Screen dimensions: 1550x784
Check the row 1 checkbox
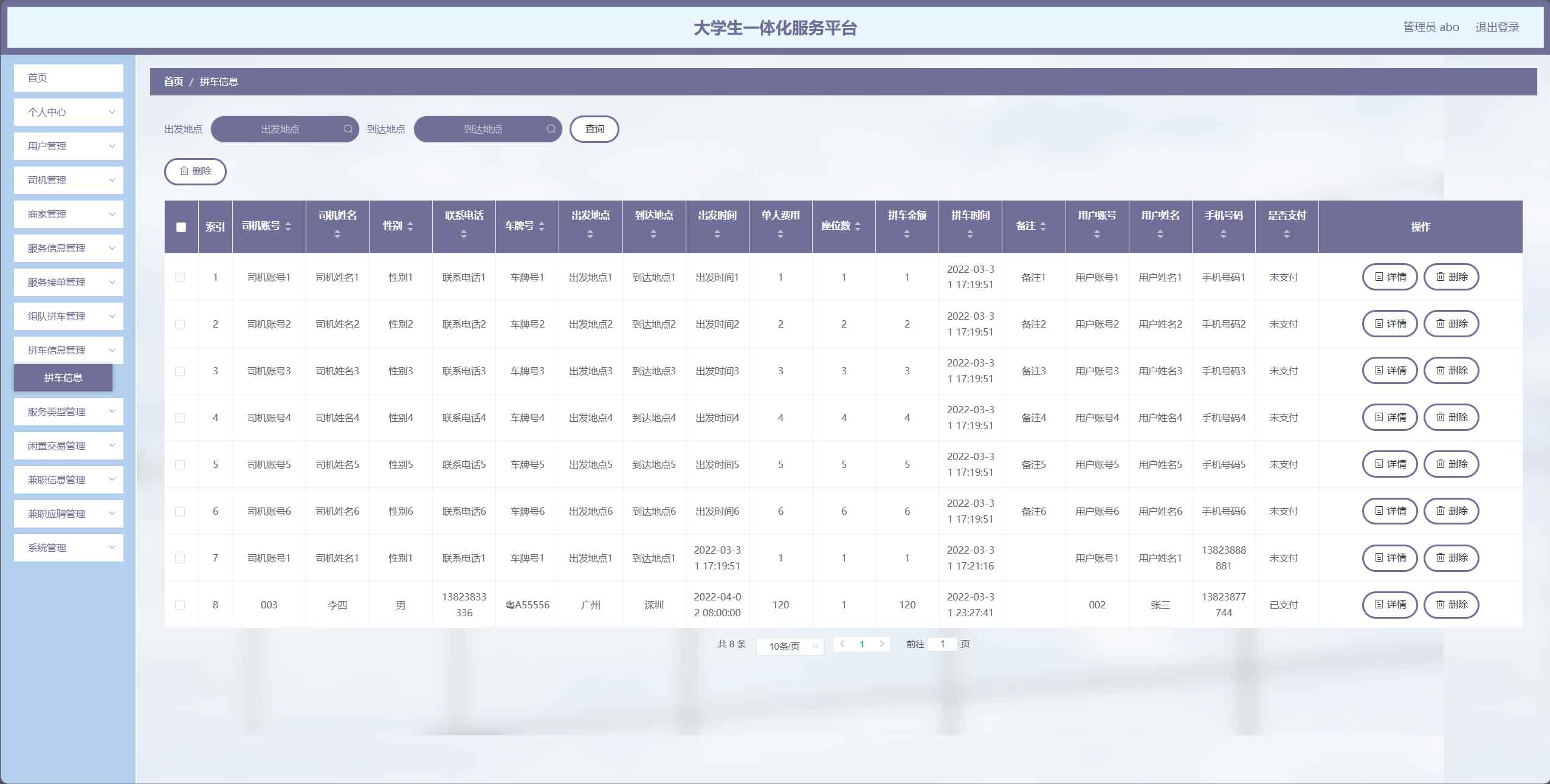tap(180, 277)
